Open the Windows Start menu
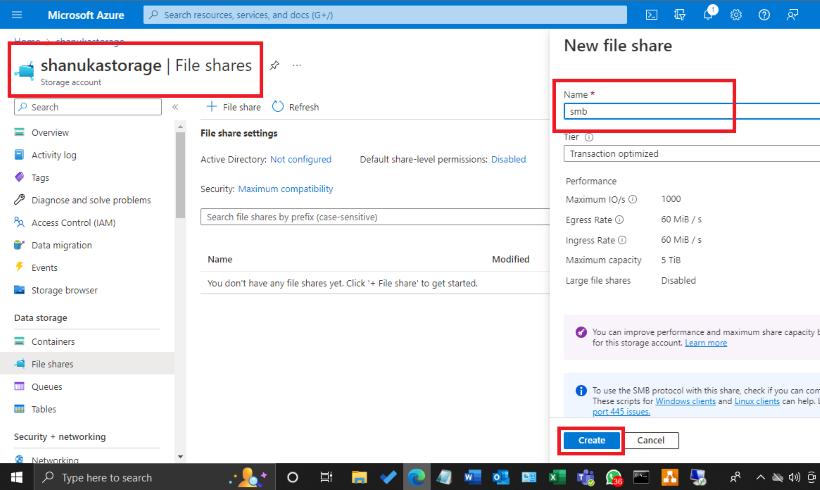The height and width of the screenshot is (490, 820). pyautogui.click(x=17, y=477)
